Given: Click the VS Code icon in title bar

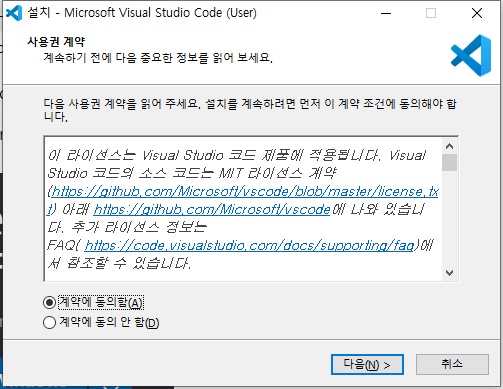Looking at the screenshot, I should tap(14, 13).
